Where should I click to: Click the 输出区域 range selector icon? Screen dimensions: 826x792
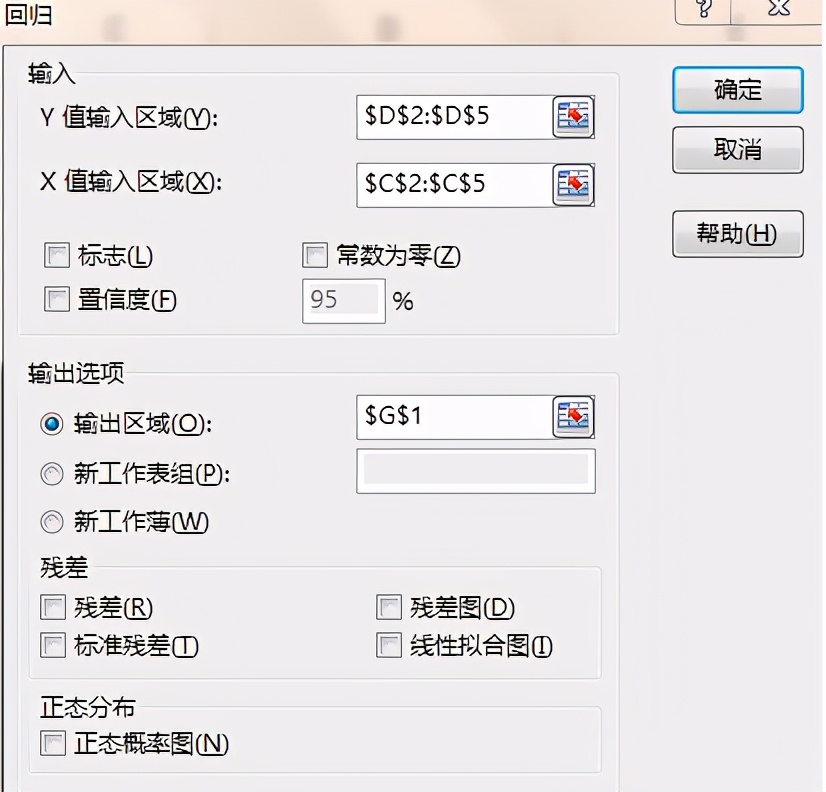point(573,417)
